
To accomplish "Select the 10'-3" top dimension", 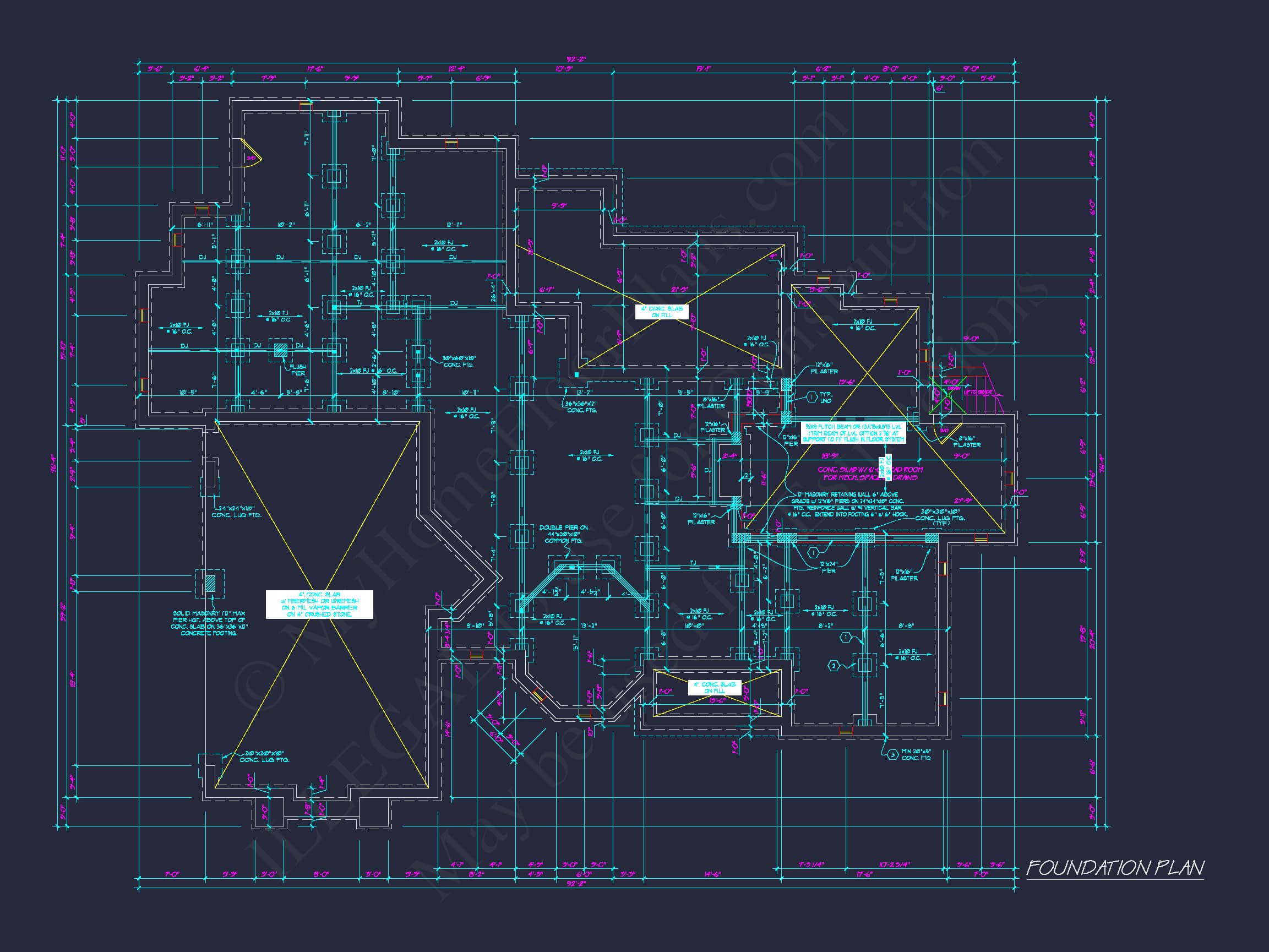I will point(564,69).
